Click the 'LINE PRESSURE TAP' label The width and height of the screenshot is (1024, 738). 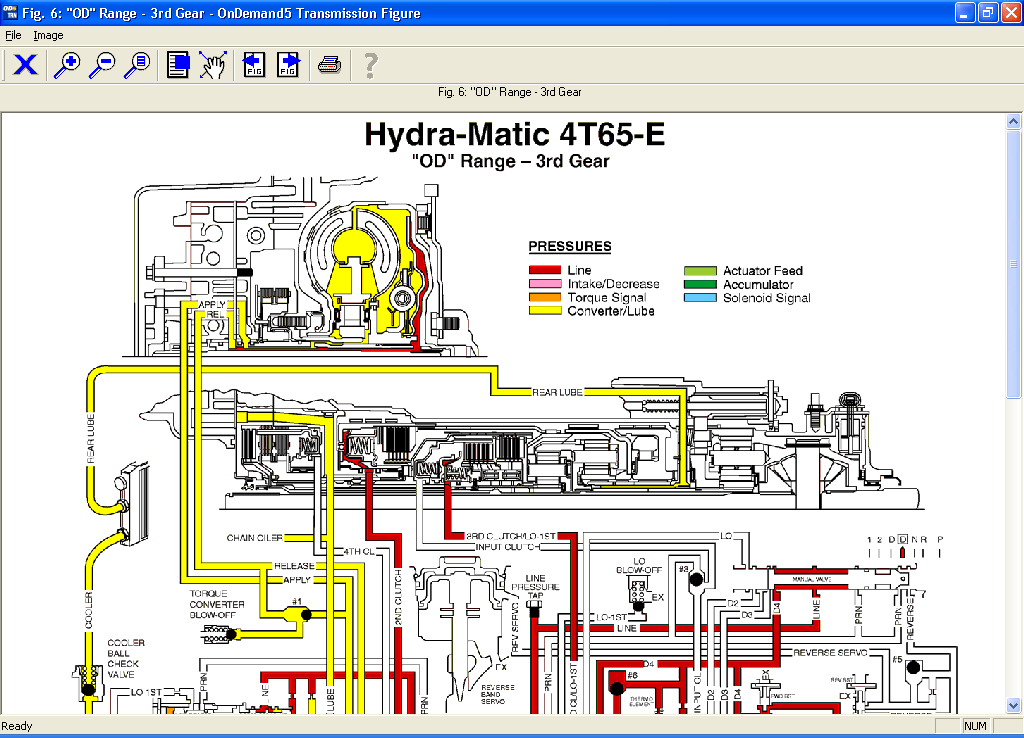coord(536,586)
